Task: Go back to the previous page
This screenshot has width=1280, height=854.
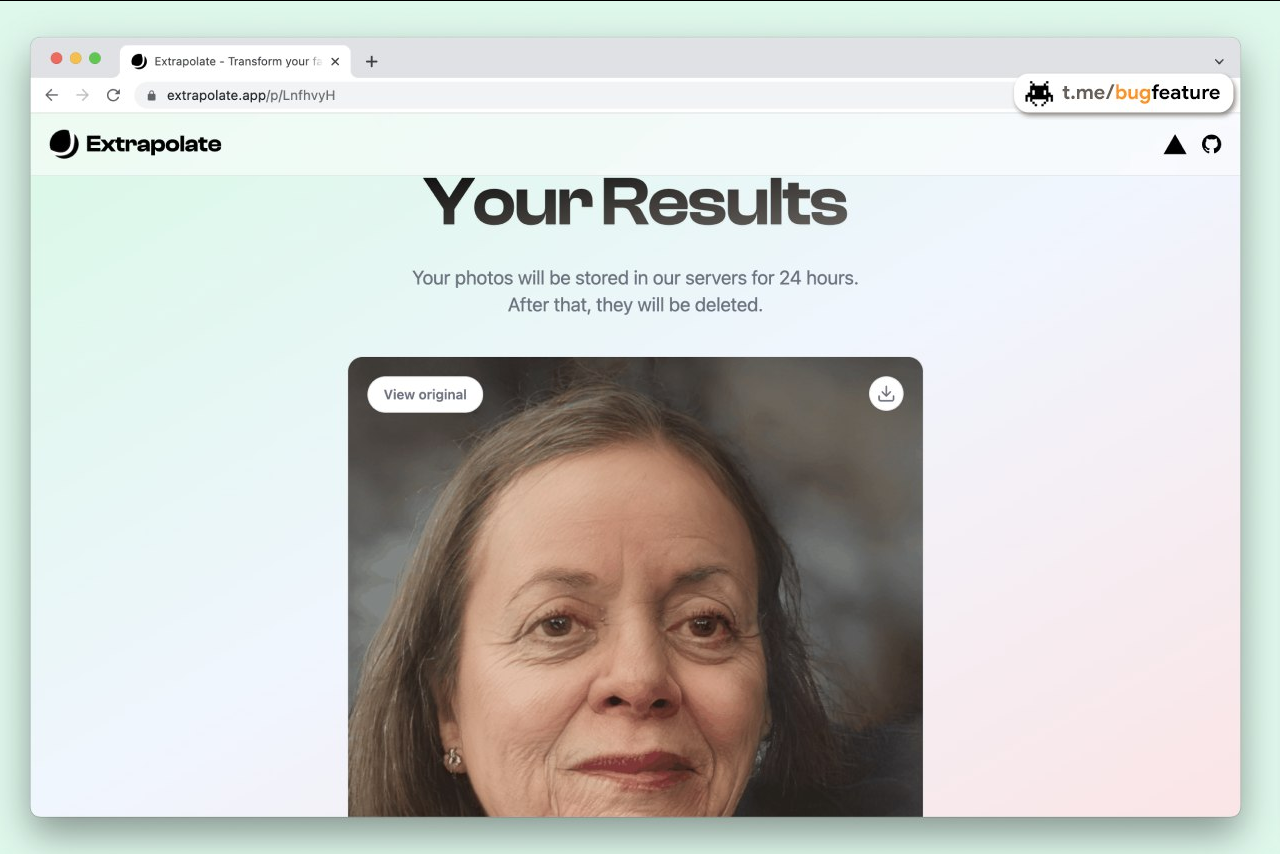Action: point(52,95)
